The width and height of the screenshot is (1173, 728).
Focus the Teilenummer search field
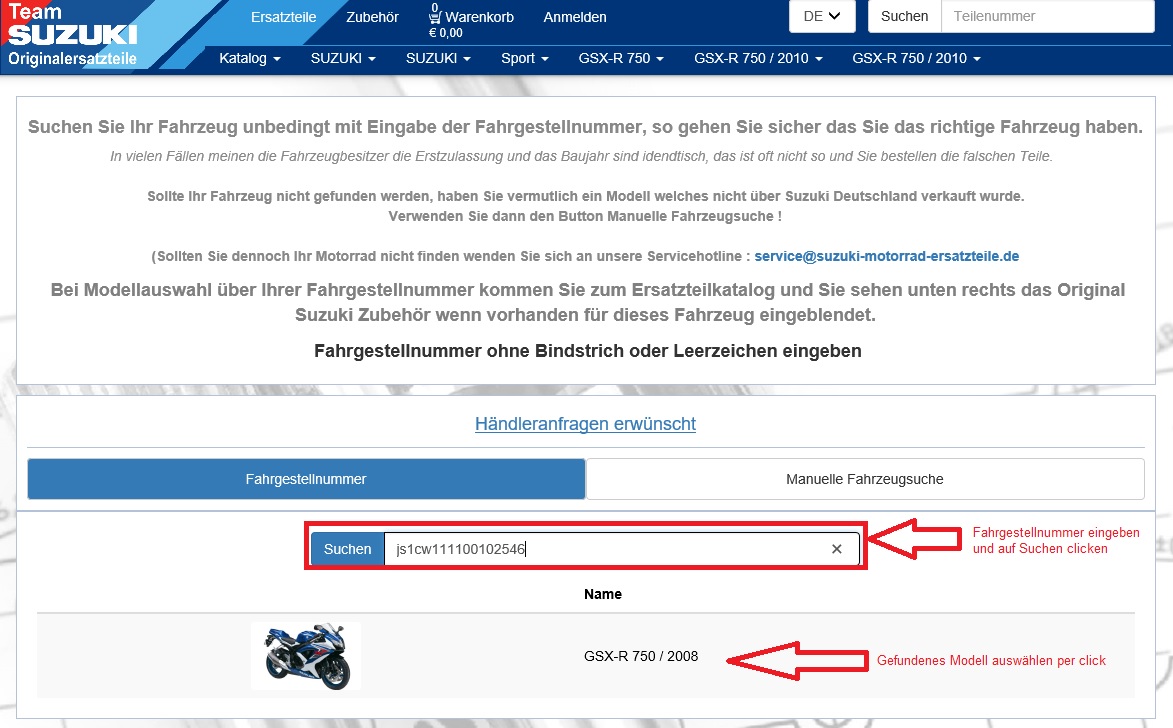tap(1047, 16)
